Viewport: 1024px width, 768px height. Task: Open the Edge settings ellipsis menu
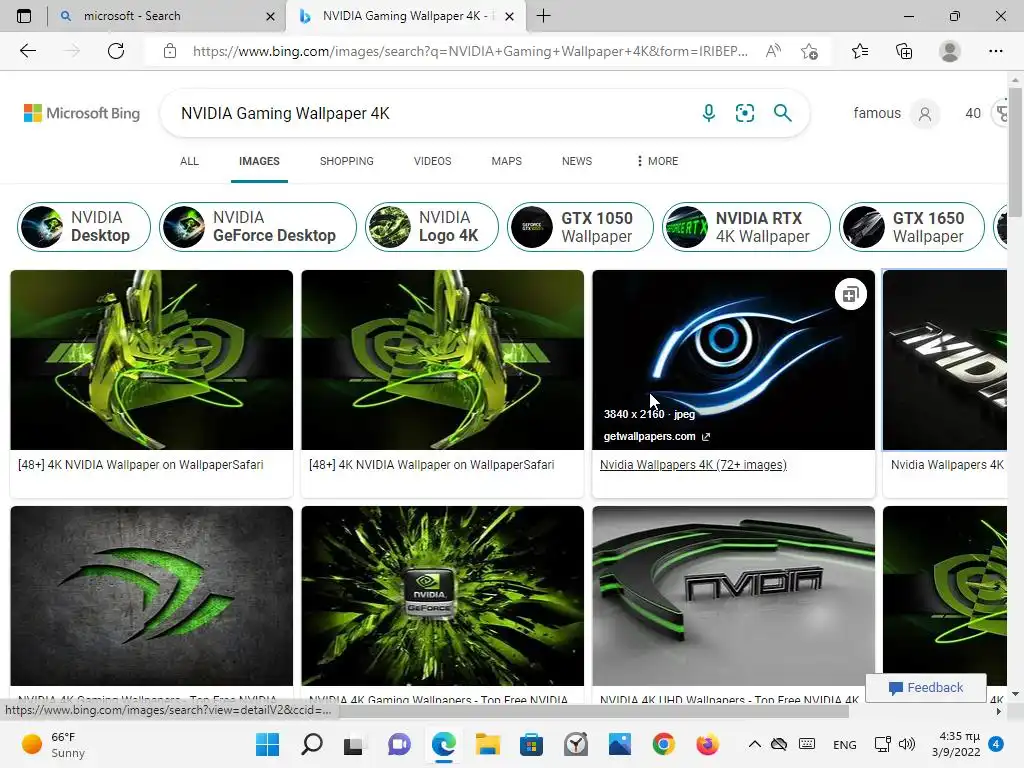(995, 51)
